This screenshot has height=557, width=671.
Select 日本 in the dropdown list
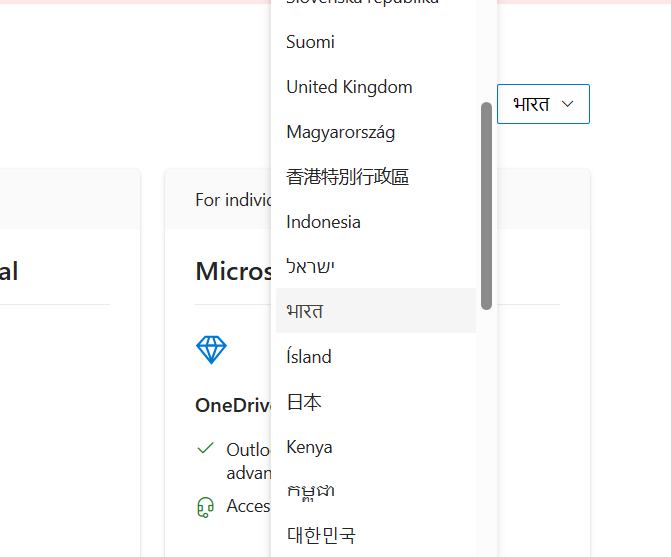(376, 402)
